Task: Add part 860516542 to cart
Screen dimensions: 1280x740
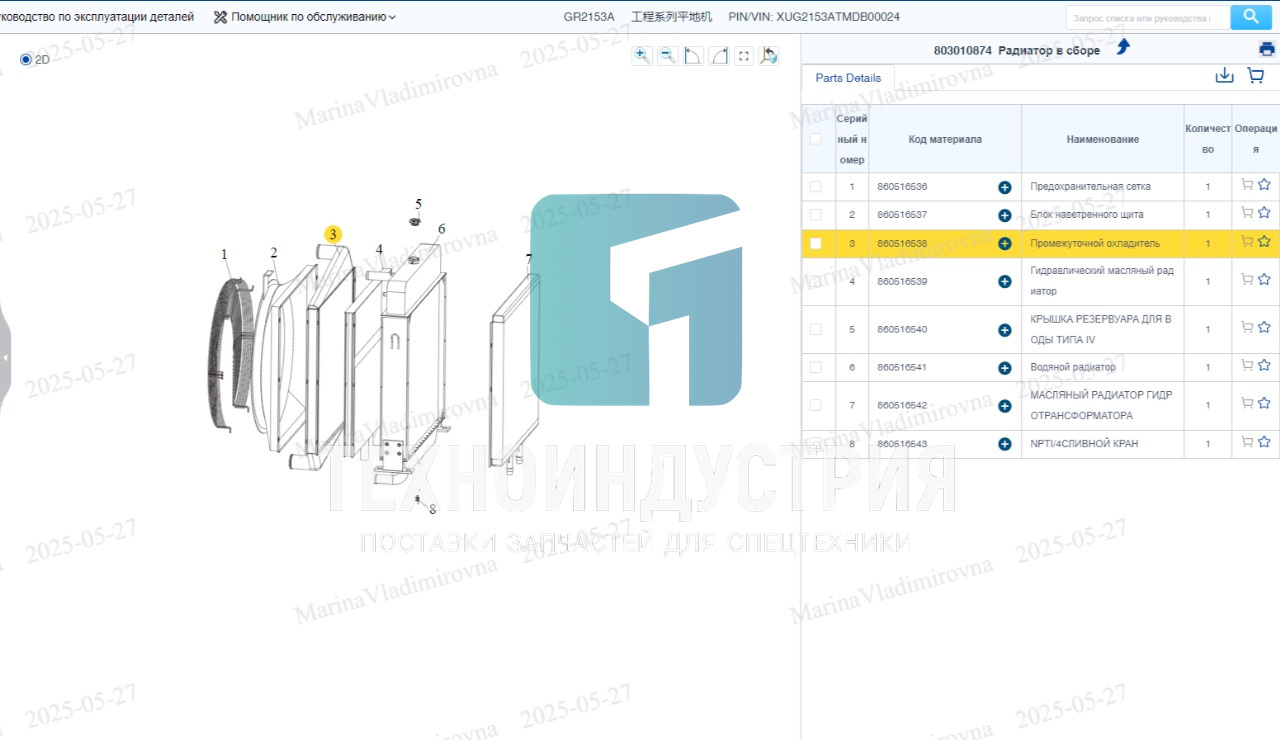Action: point(1247,404)
